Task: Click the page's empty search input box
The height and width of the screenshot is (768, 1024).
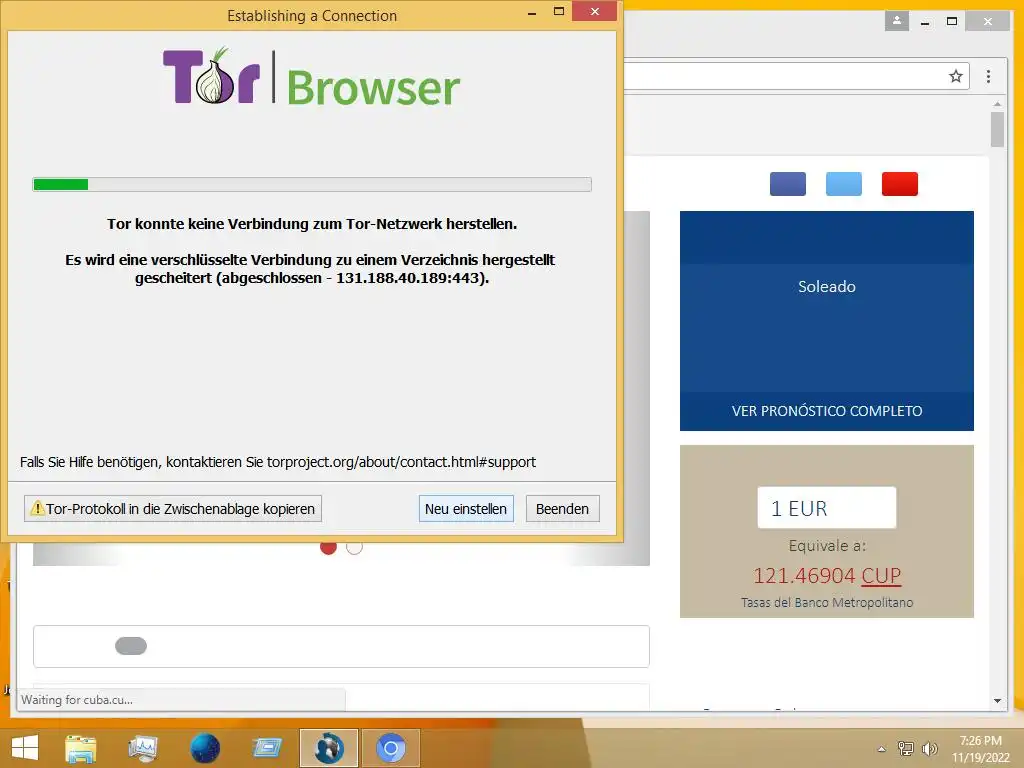Action: tap(342, 647)
